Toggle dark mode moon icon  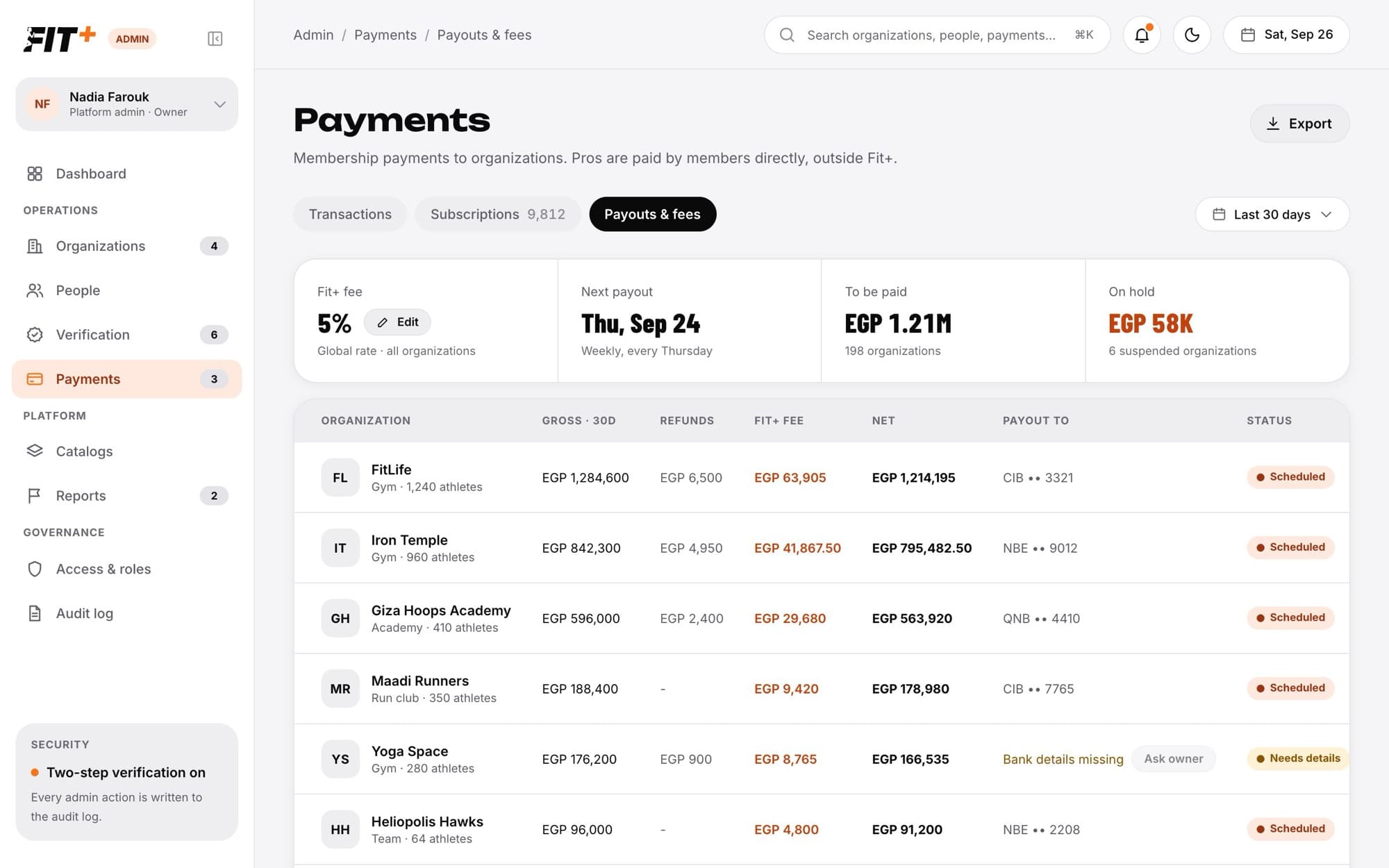[1192, 35]
